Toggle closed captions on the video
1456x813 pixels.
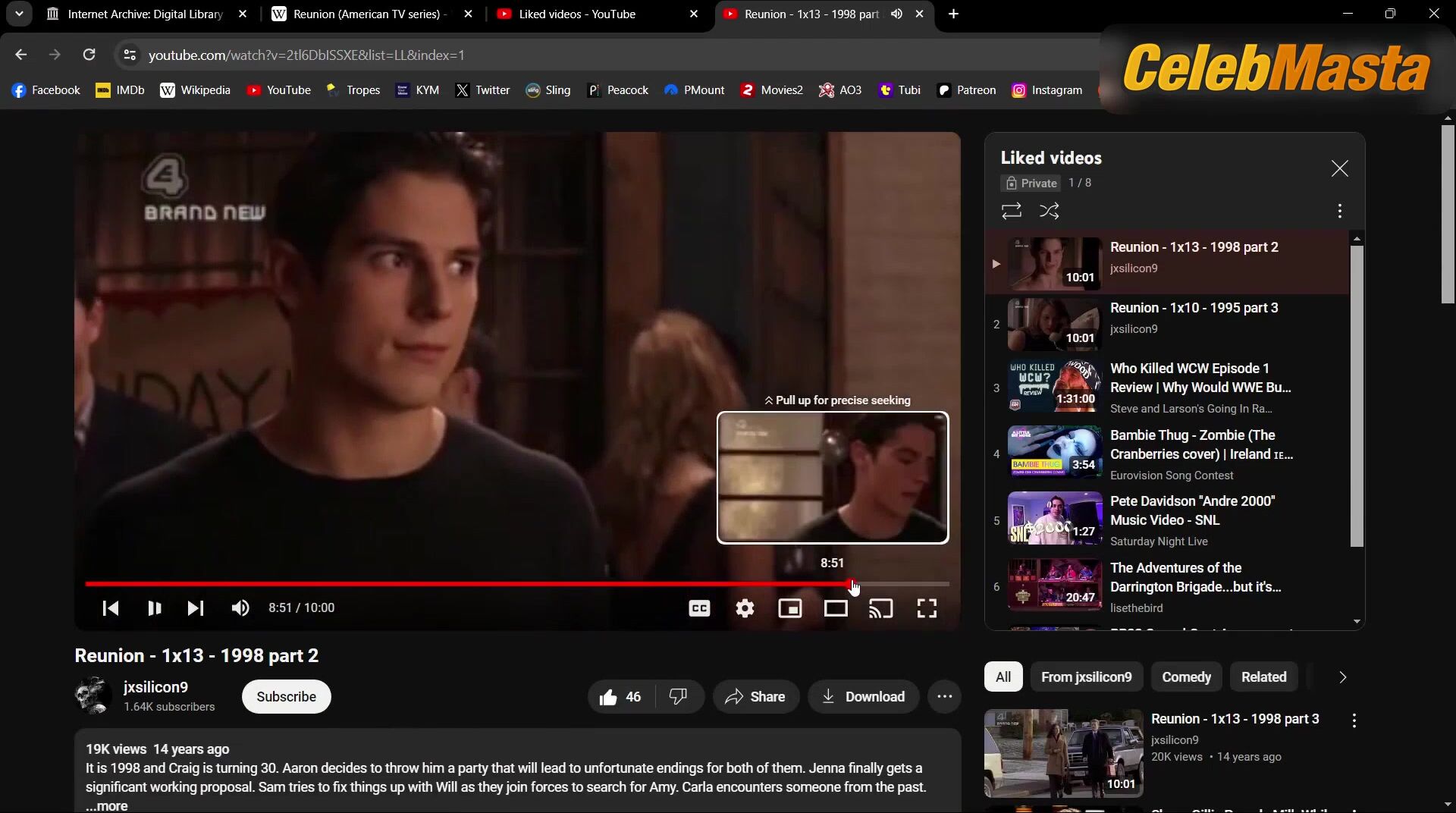click(699, 608)
